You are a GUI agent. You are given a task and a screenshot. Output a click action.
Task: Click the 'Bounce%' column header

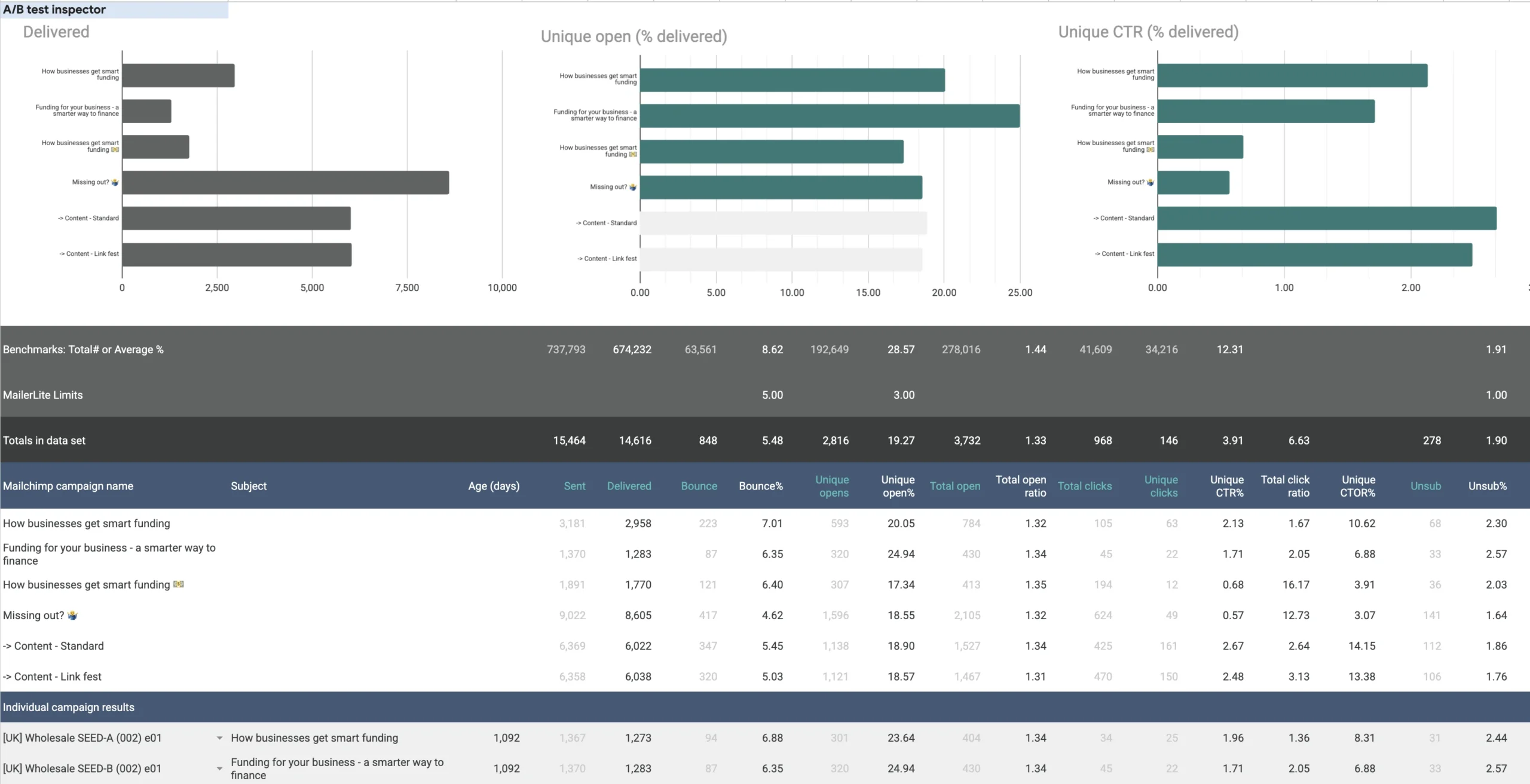tap(760, 486)
